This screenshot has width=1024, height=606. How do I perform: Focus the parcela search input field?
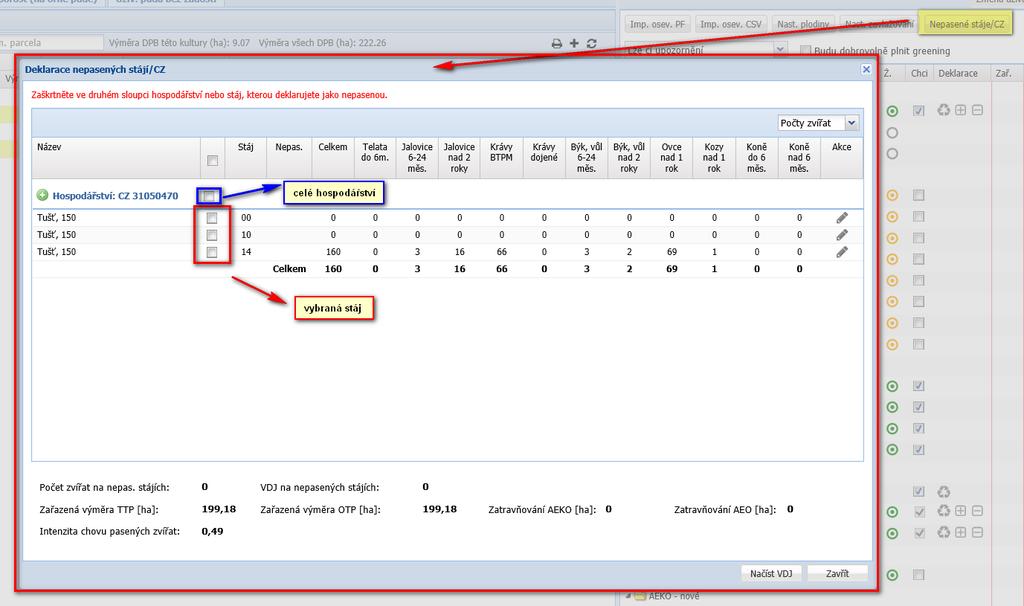[51, 42]
